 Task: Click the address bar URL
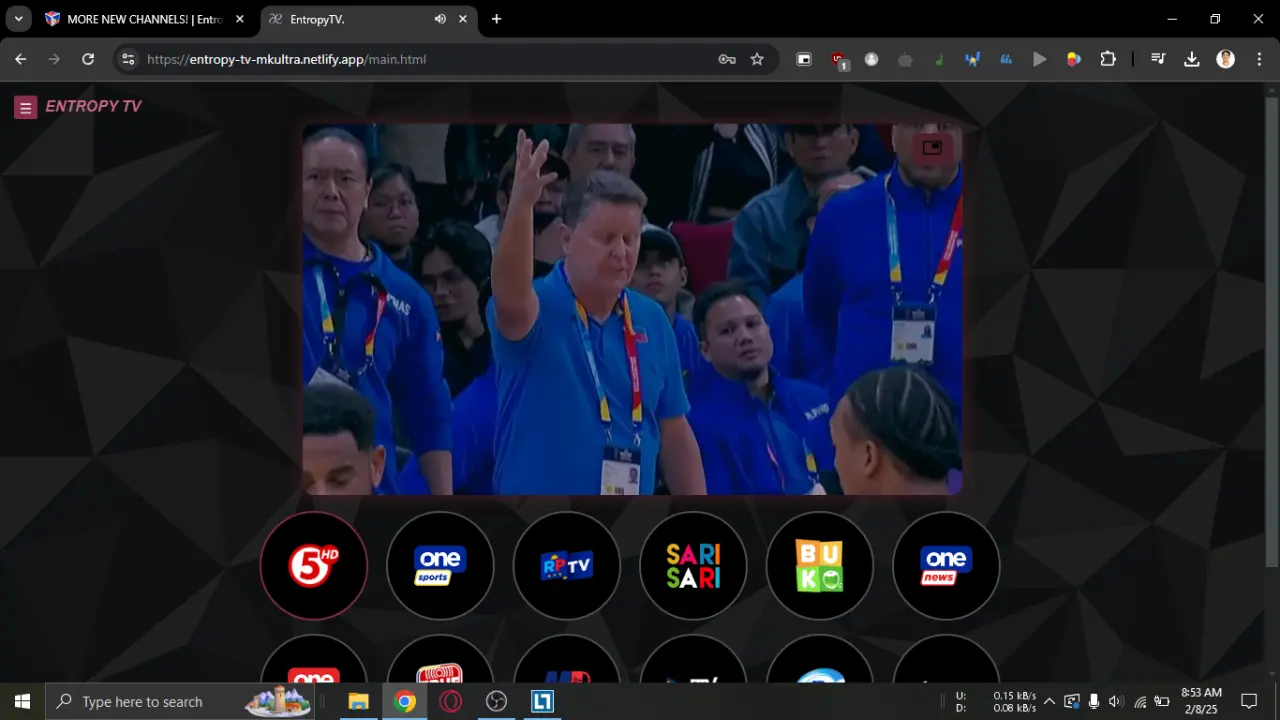pyautogui.click(x=286, y=59)
